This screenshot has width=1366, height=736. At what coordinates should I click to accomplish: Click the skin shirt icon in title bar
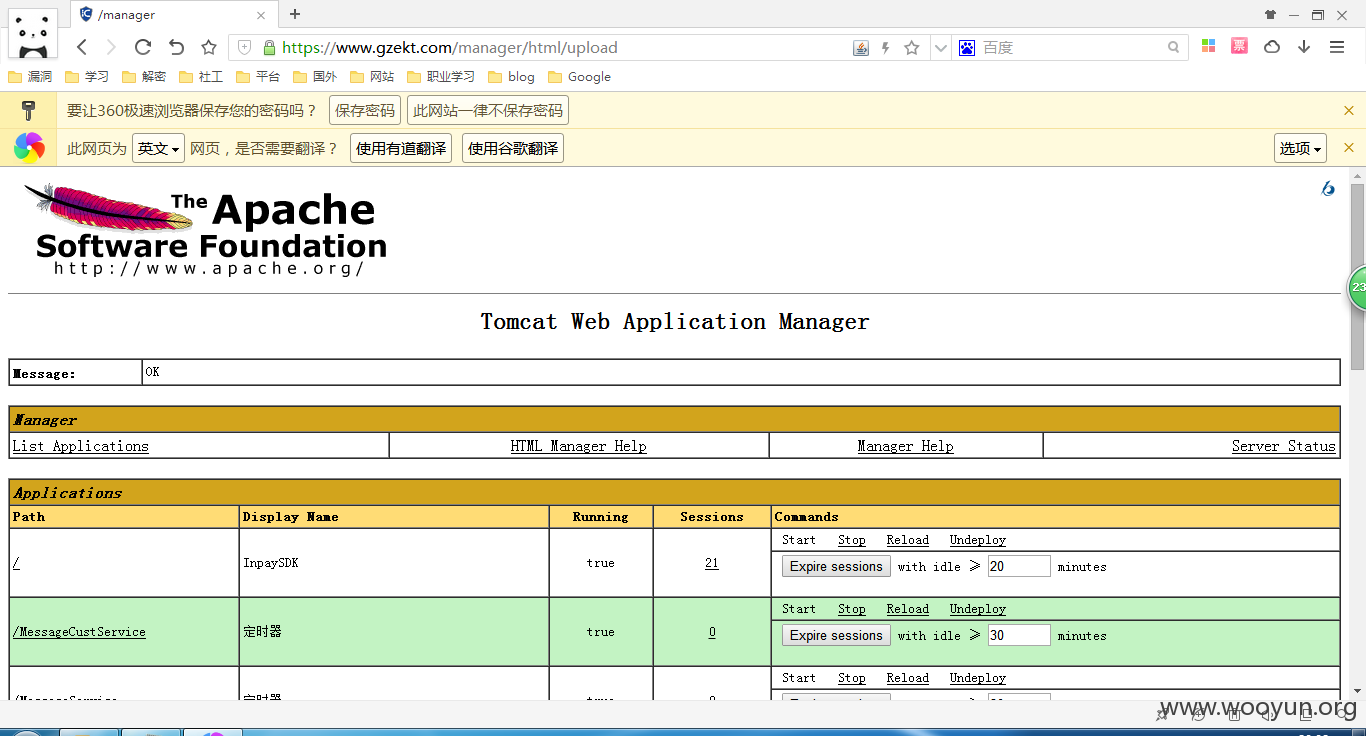(1270, 15)
